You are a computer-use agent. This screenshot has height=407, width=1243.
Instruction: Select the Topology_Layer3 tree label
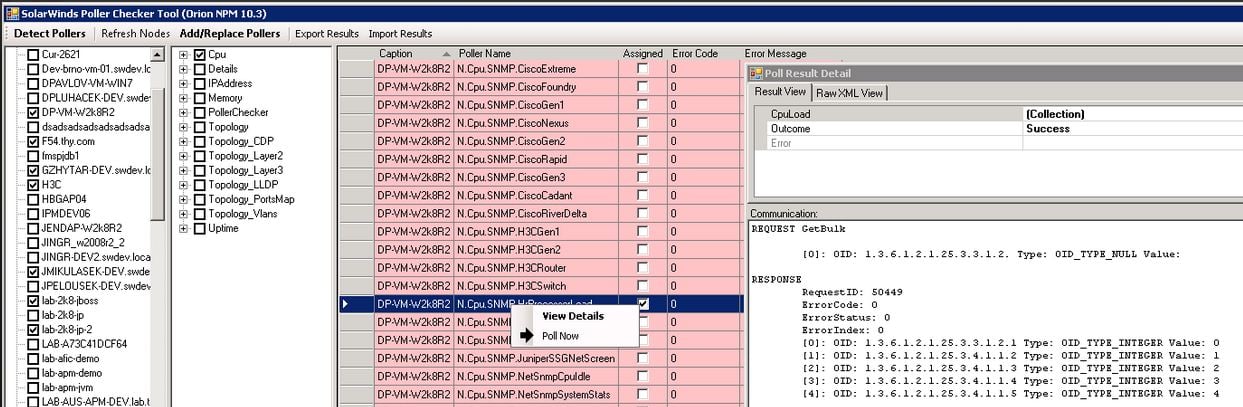[x=245, y=170]
